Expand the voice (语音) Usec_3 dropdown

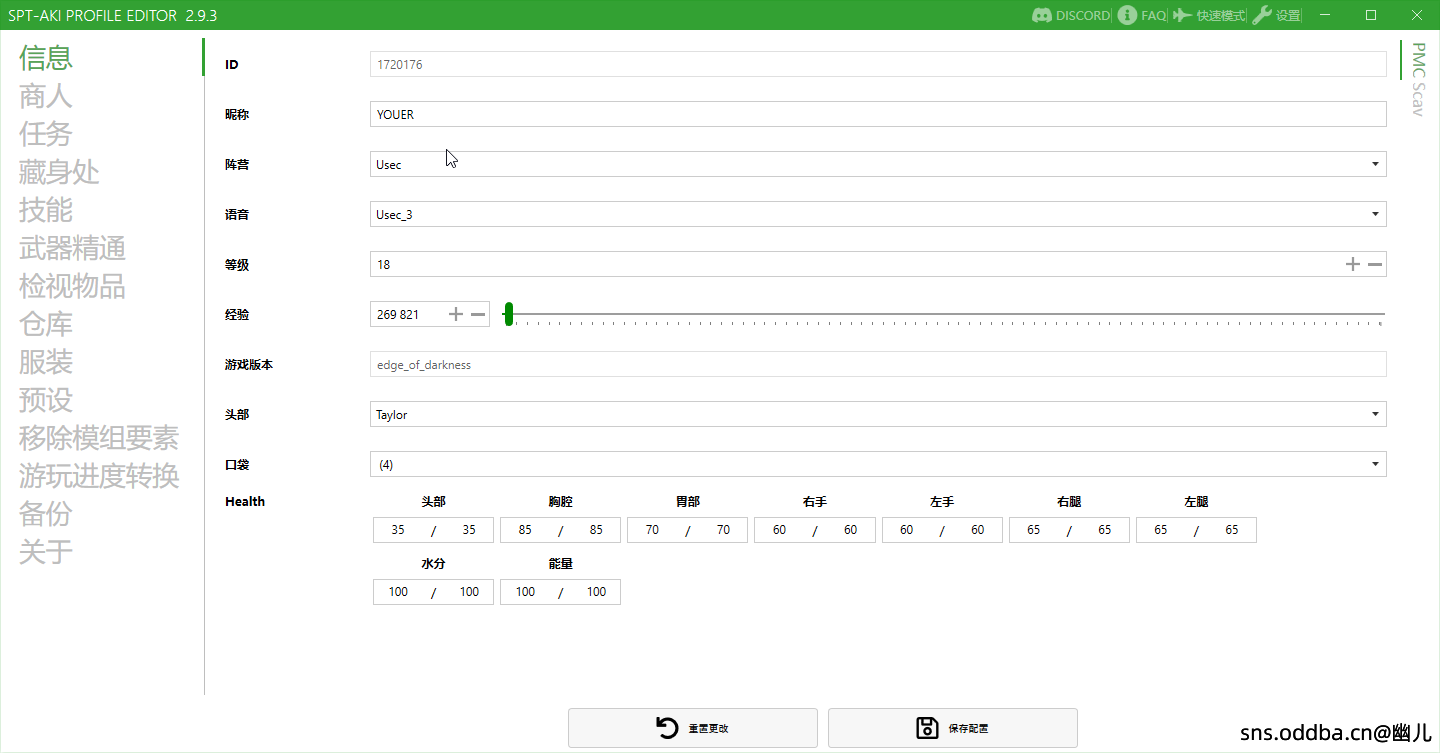(x=878, y=214)
